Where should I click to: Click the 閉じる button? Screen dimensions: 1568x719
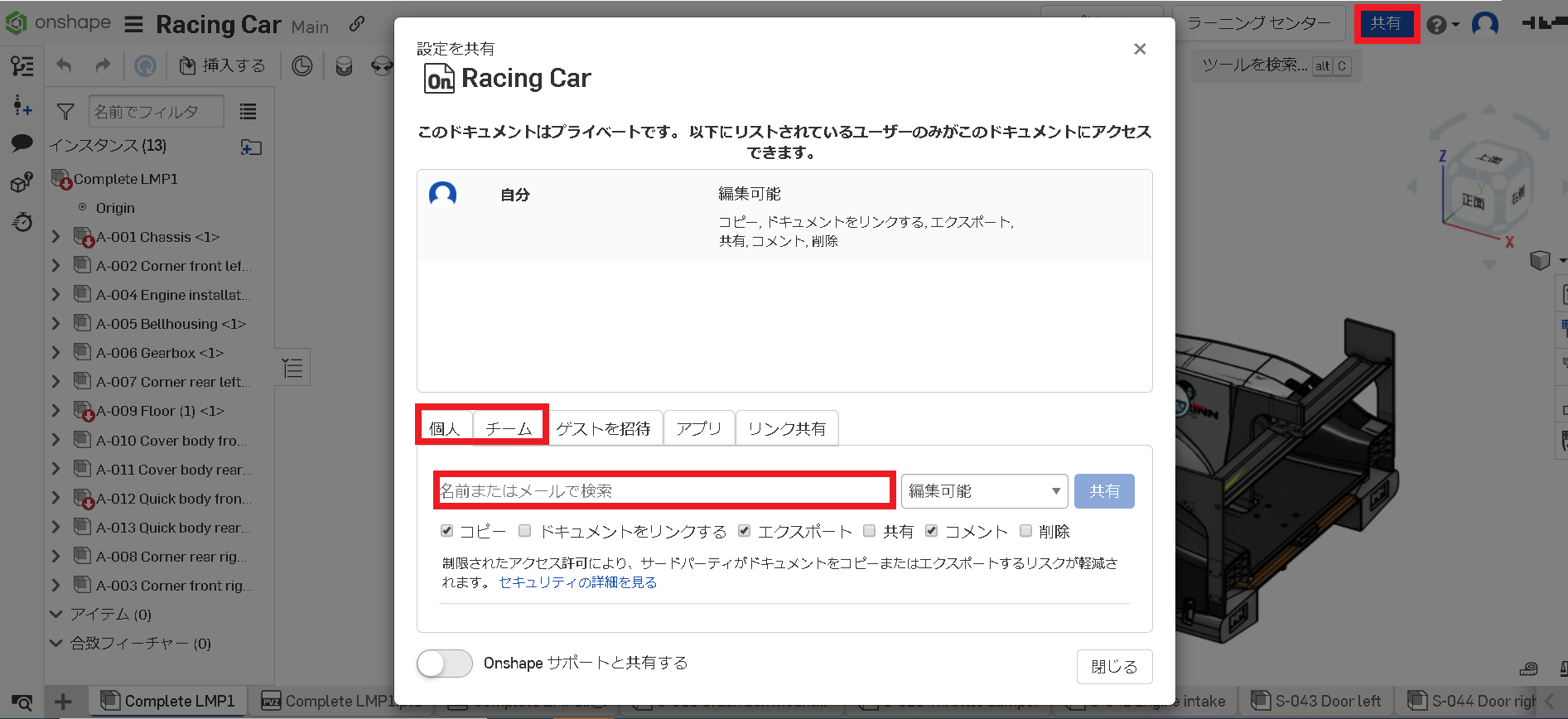[1114, 667]
